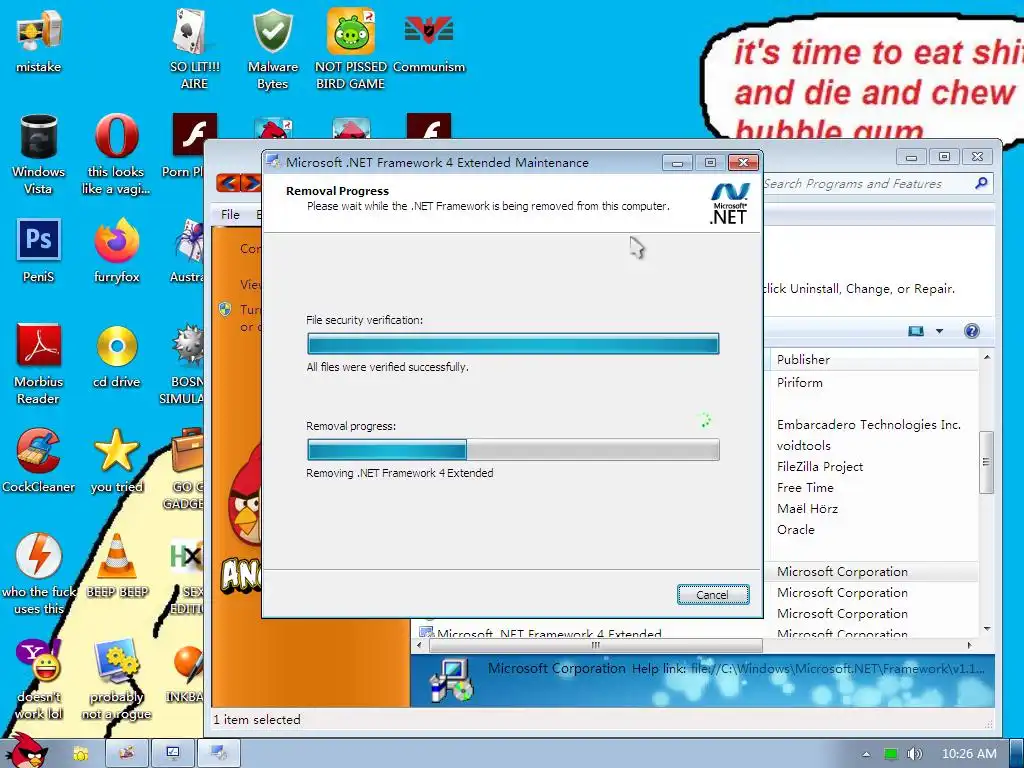Image resolution: width=1024 pixels, height=768 pixels.
Task: Open the Photoshop 'Ps' desktop shortcut
Action: pos(39,251)
